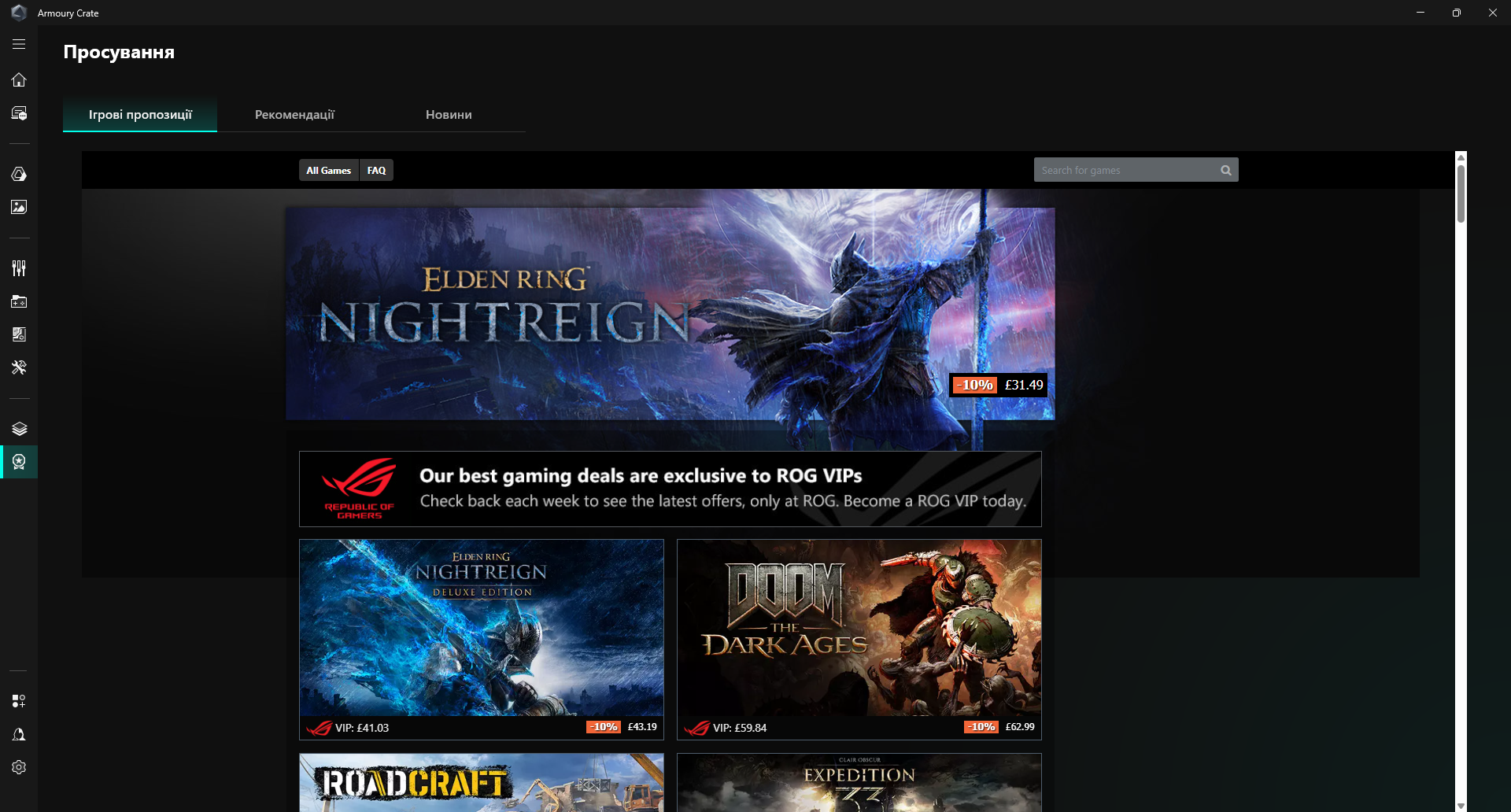Open the Expedition 33 game card
Screen dimensions: 1511x812
pos(859,782)
